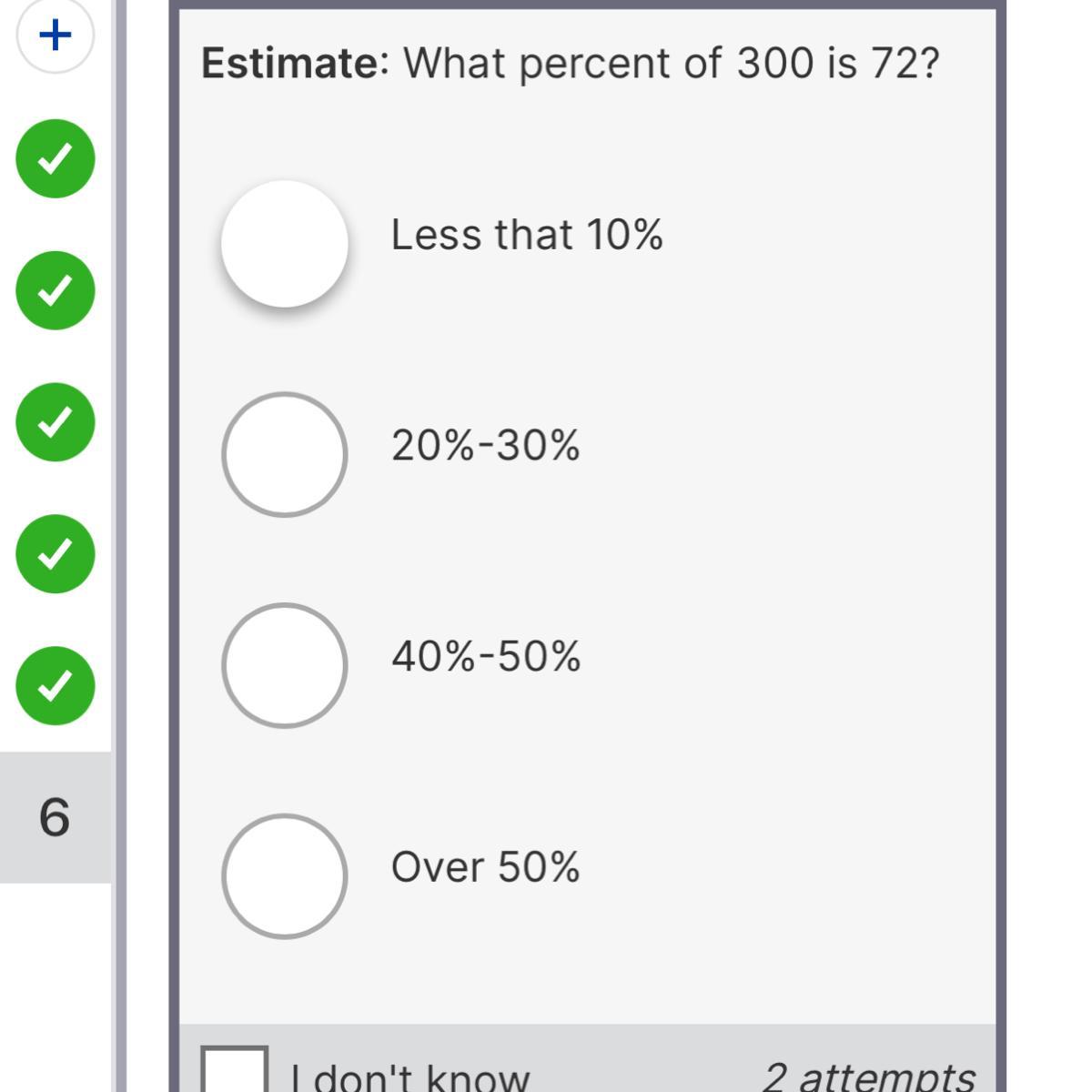Pick the 40%-50% radio option
Screen dimensions: 1092x1092
(x=285, y=665)
